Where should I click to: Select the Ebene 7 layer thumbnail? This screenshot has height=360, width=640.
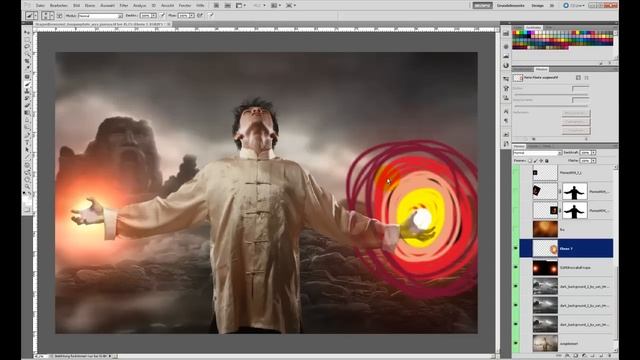pyautogui.click(x=545, y=249)
